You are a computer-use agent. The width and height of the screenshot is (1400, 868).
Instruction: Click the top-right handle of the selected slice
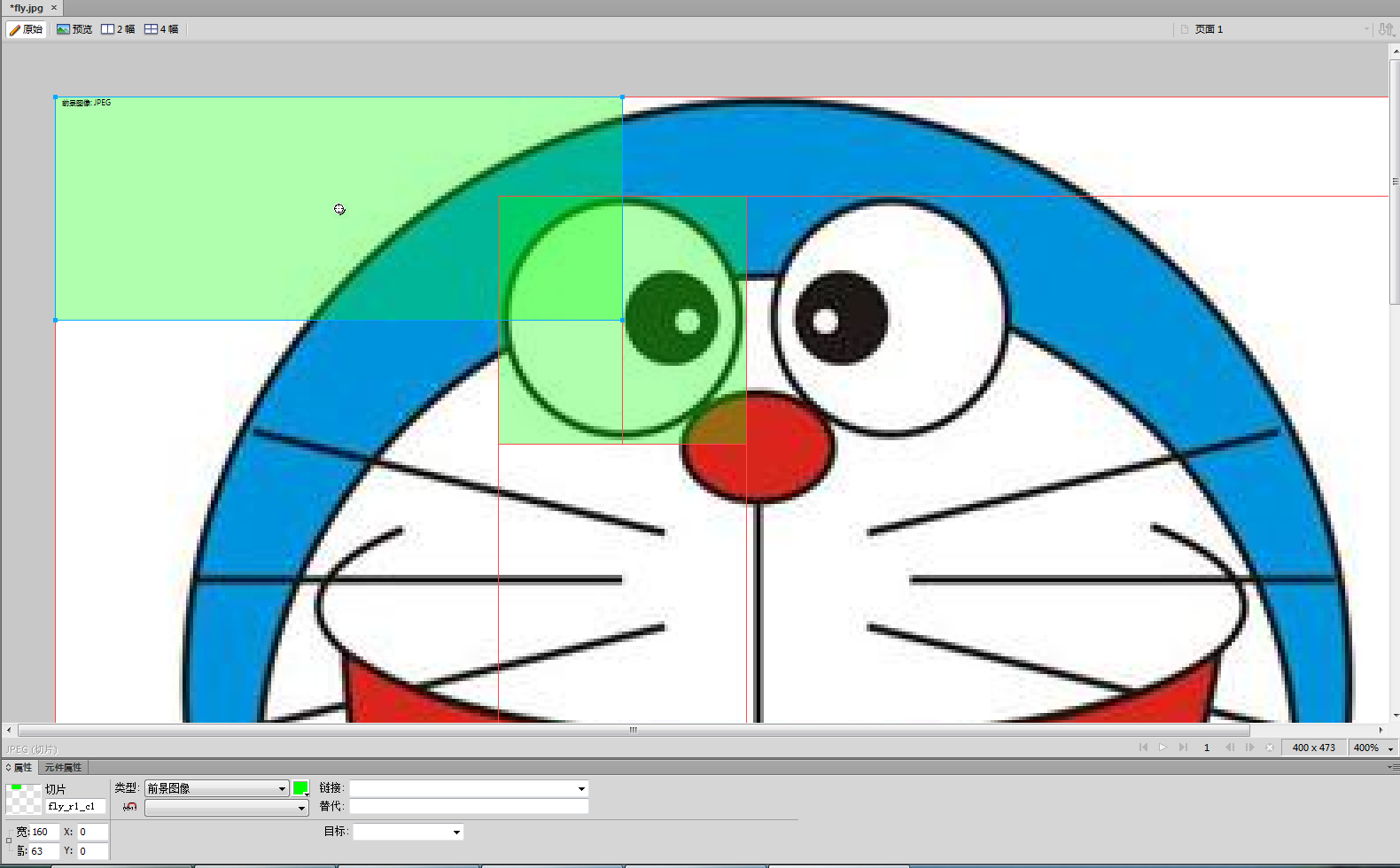coord(622,97)
